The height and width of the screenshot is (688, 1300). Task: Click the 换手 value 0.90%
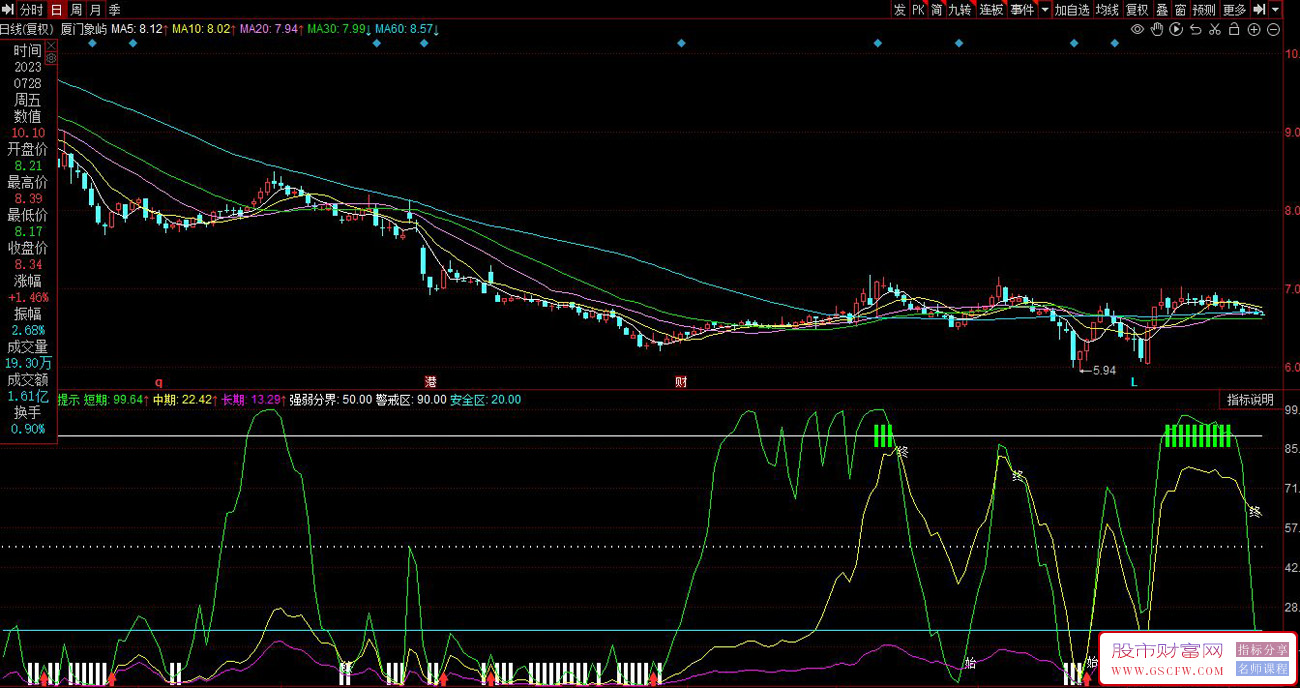pyautogui.click(x=28, y=430)
